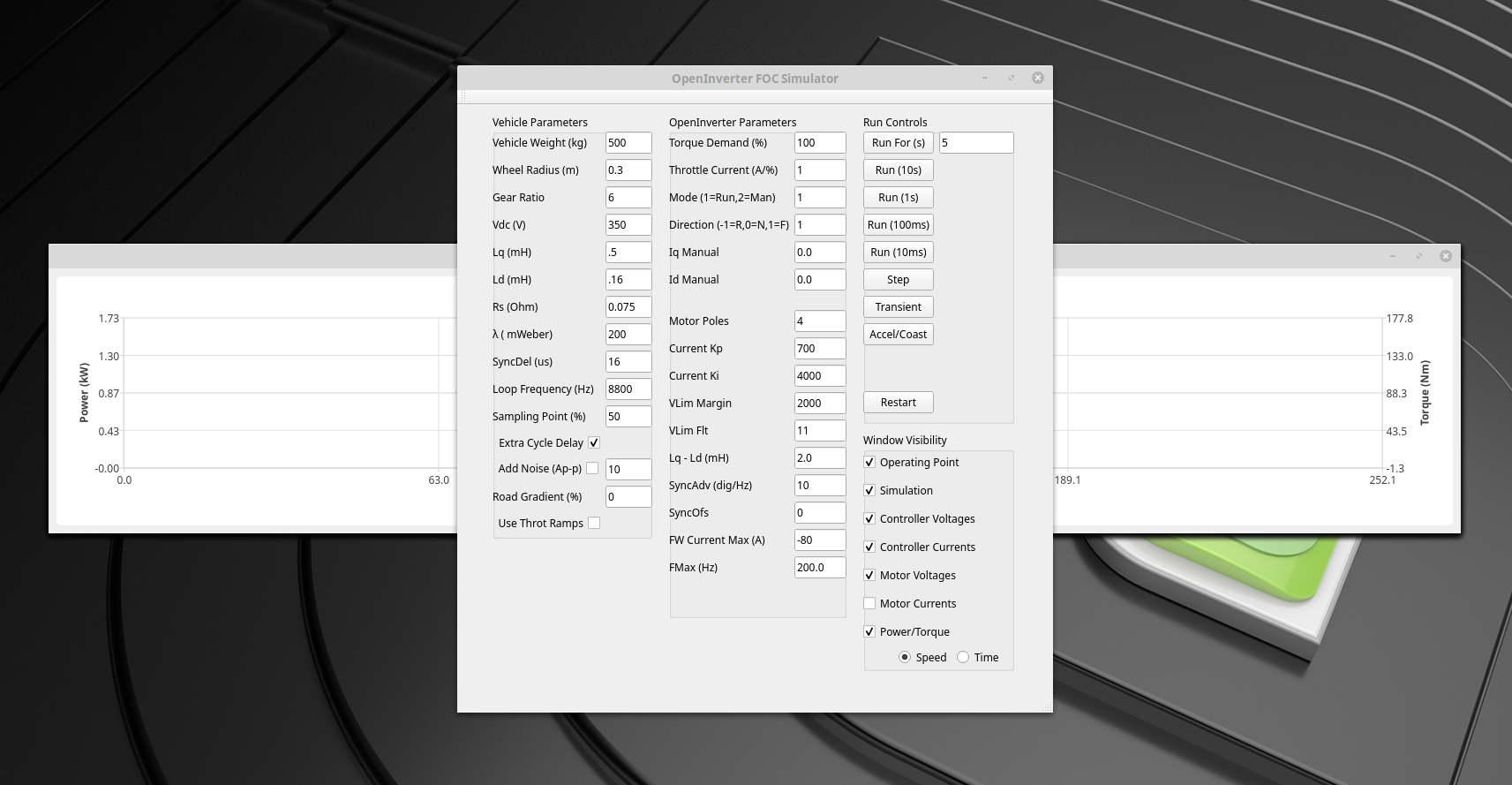Viewport: 1512px width, 785px height.
Task: Click the Vehicle Weight input field
Action: click(x=628, y=143)
